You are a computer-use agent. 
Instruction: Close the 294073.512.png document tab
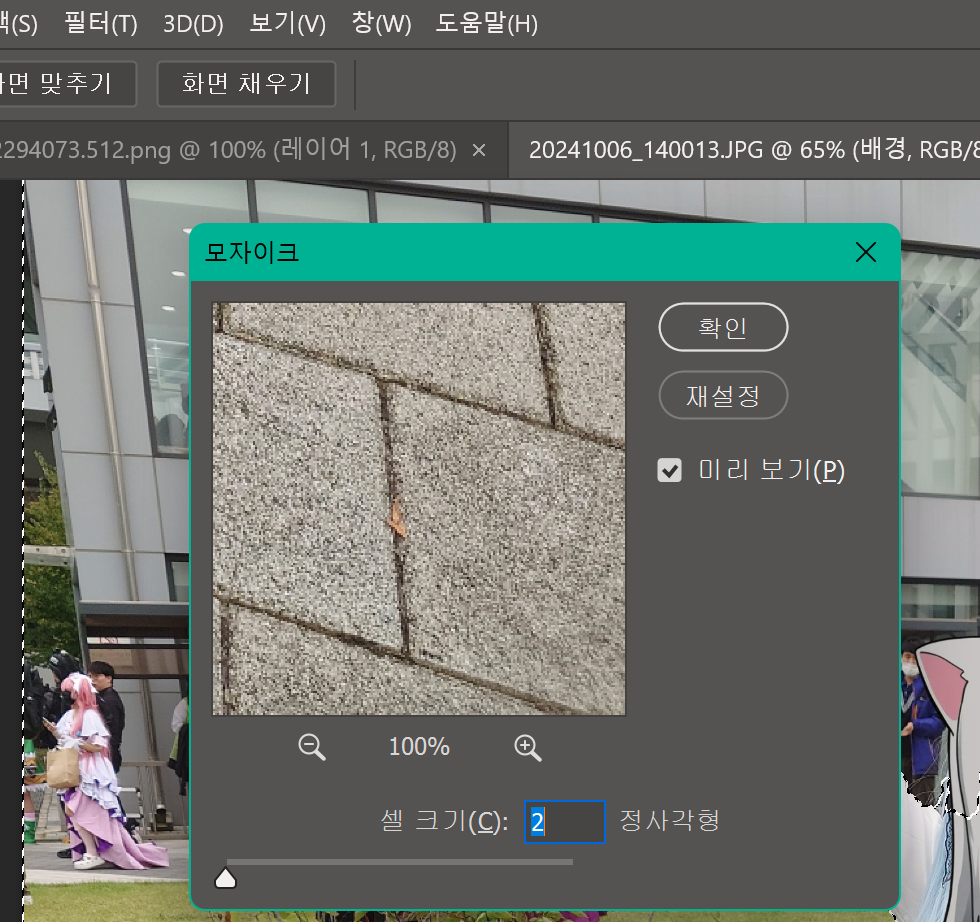pos(478,149)
